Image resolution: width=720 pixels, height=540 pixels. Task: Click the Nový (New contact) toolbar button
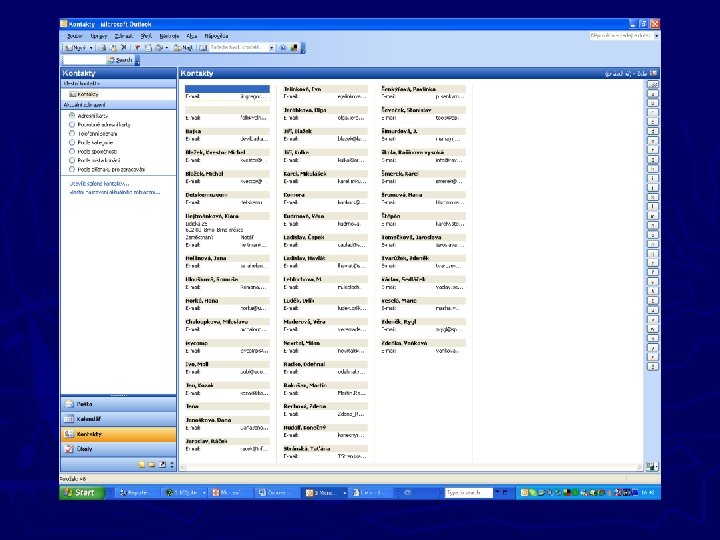click(x=76, y=48)
